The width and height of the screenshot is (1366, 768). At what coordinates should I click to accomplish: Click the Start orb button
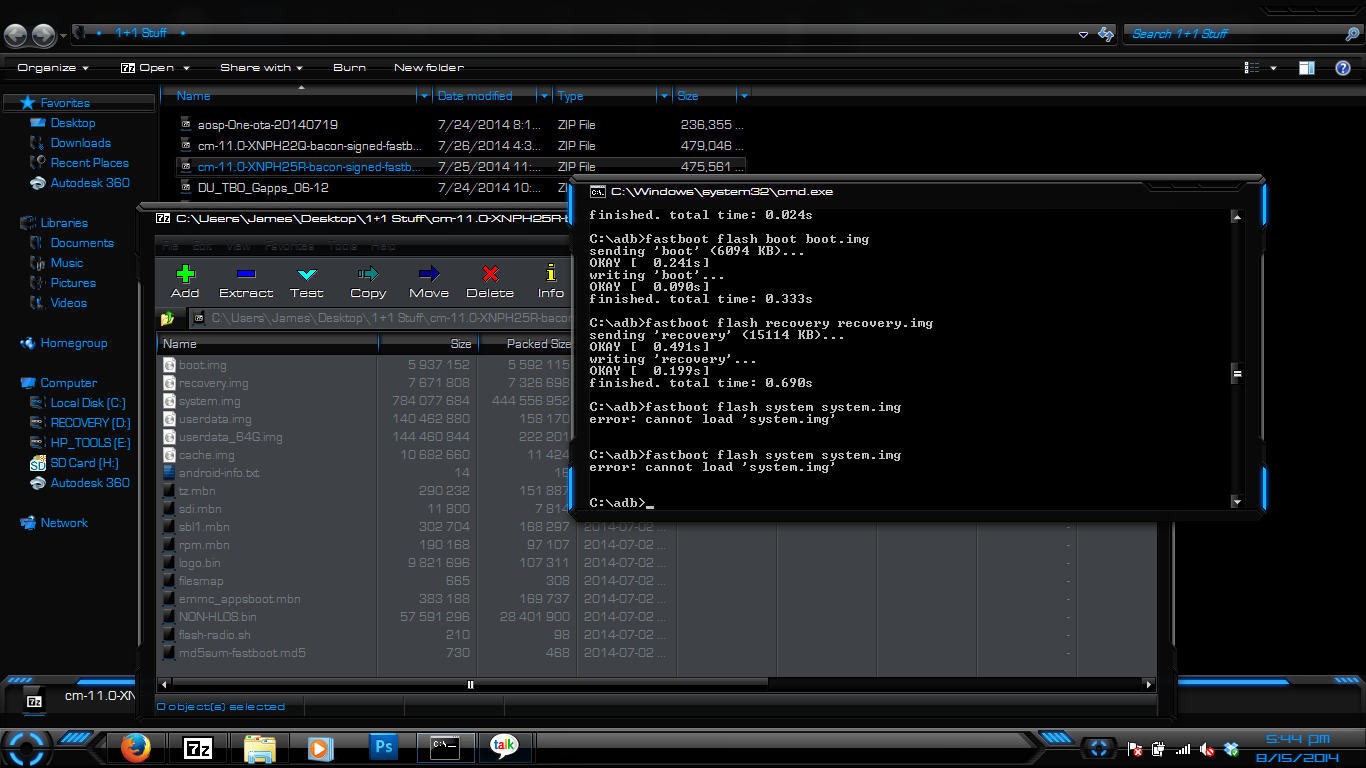pos(27,747)
